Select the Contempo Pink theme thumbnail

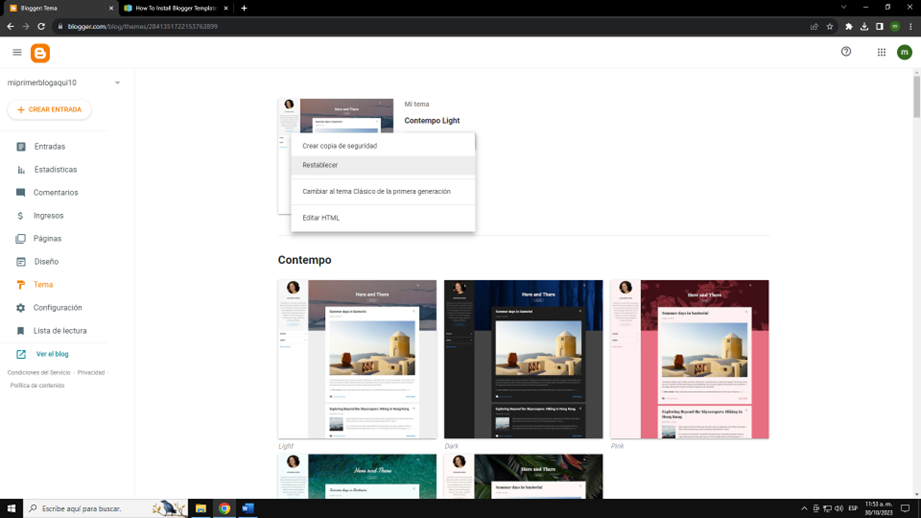(x=690, y=359)
